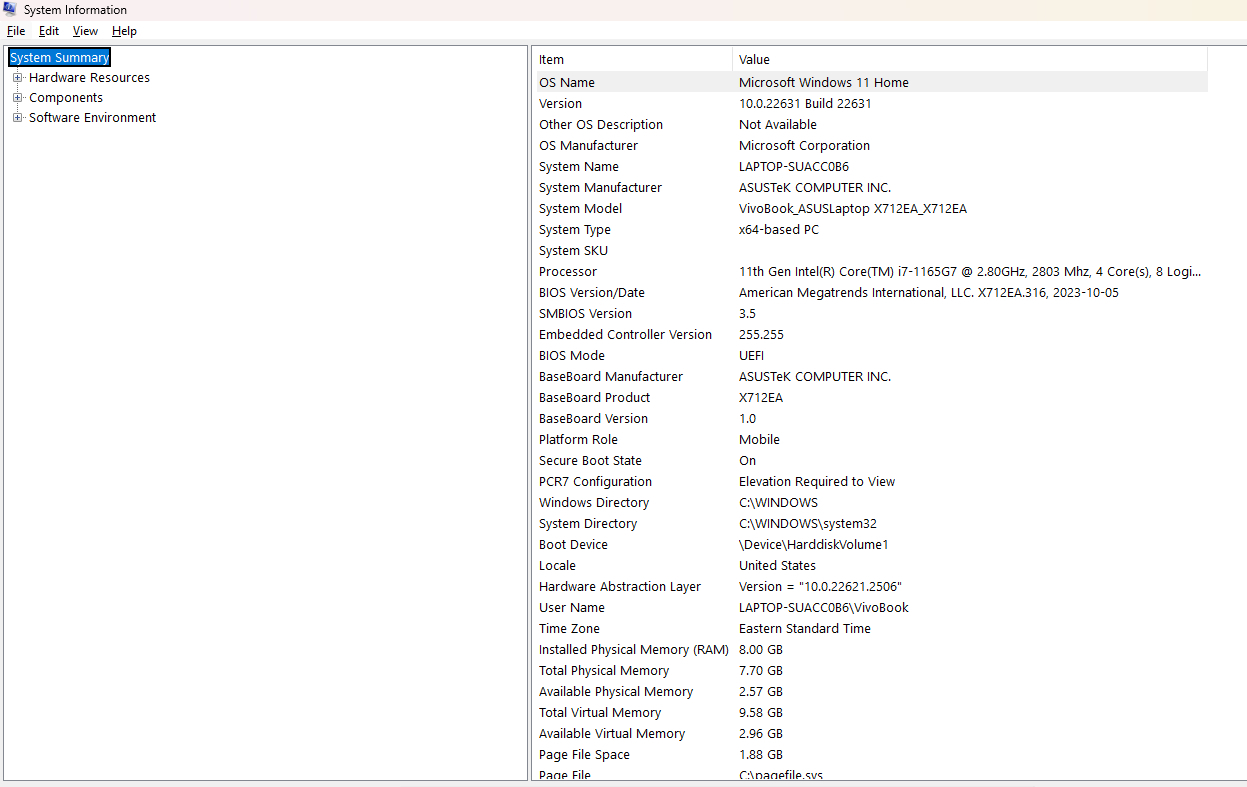Select the OS Name row label
1247x787 pixels.
(567, 83)
